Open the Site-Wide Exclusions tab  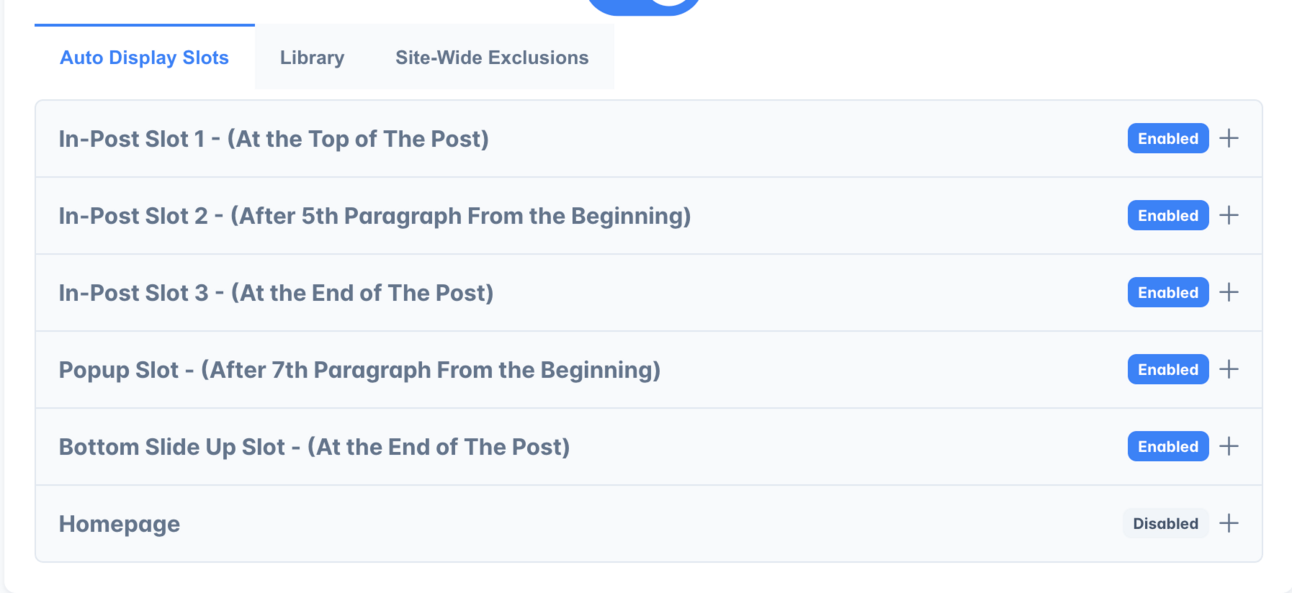(492, 58)
